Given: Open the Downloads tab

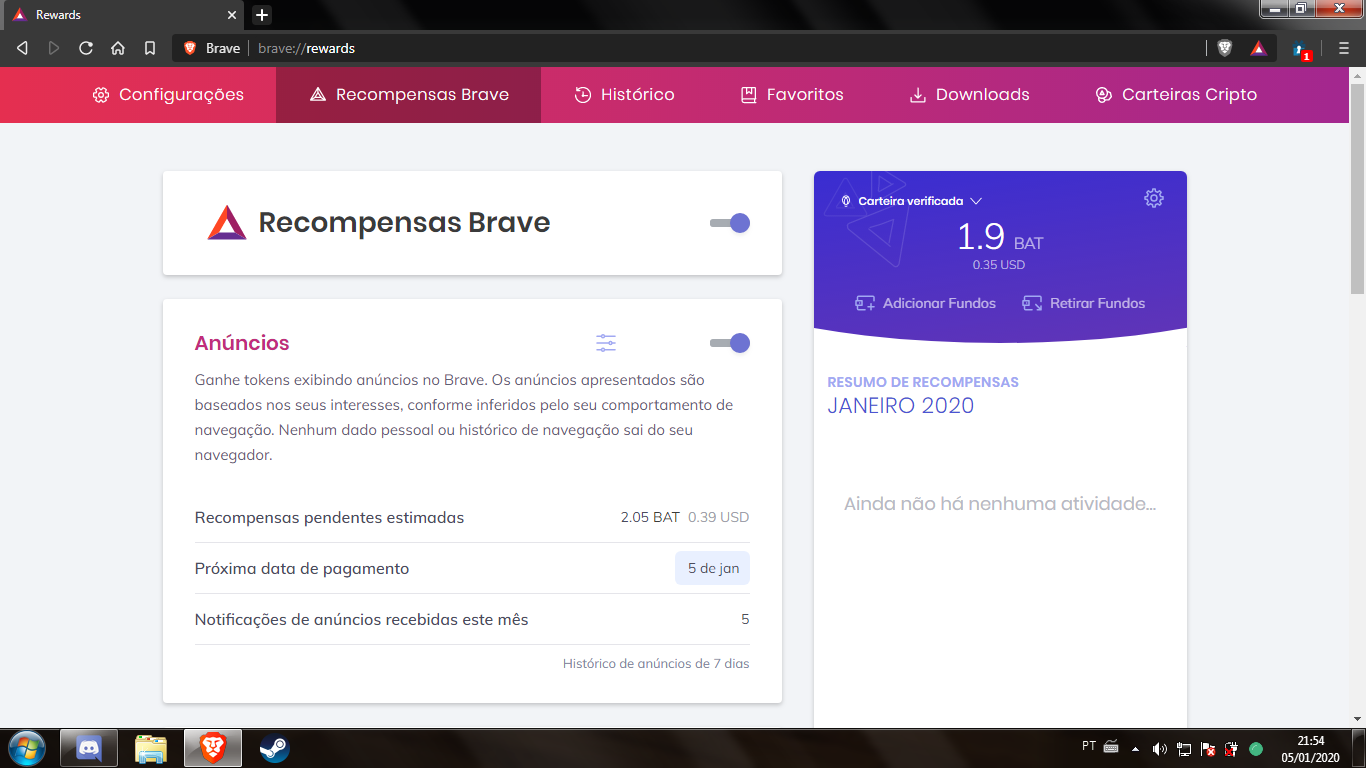Looking at the screenshot, I should tap(968, 95).
